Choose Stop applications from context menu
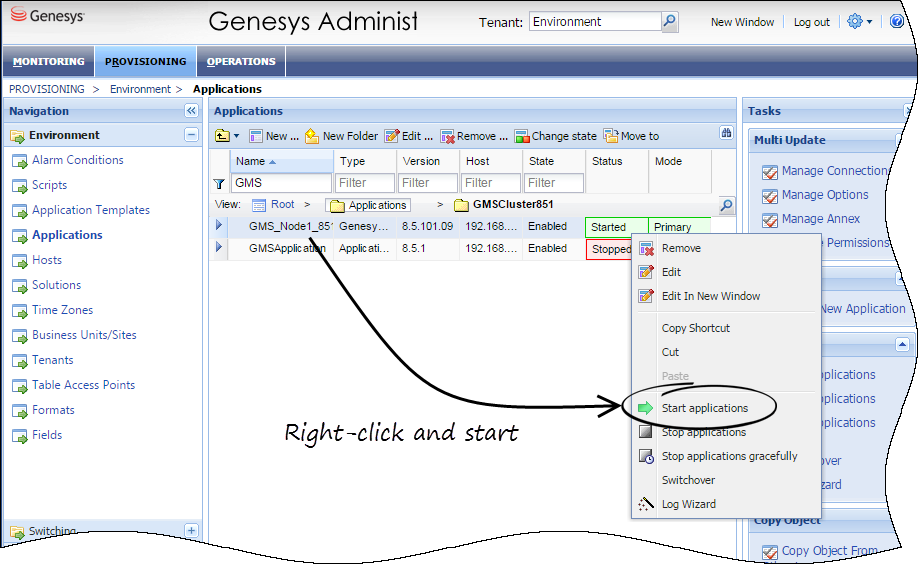 pos(726,433)
